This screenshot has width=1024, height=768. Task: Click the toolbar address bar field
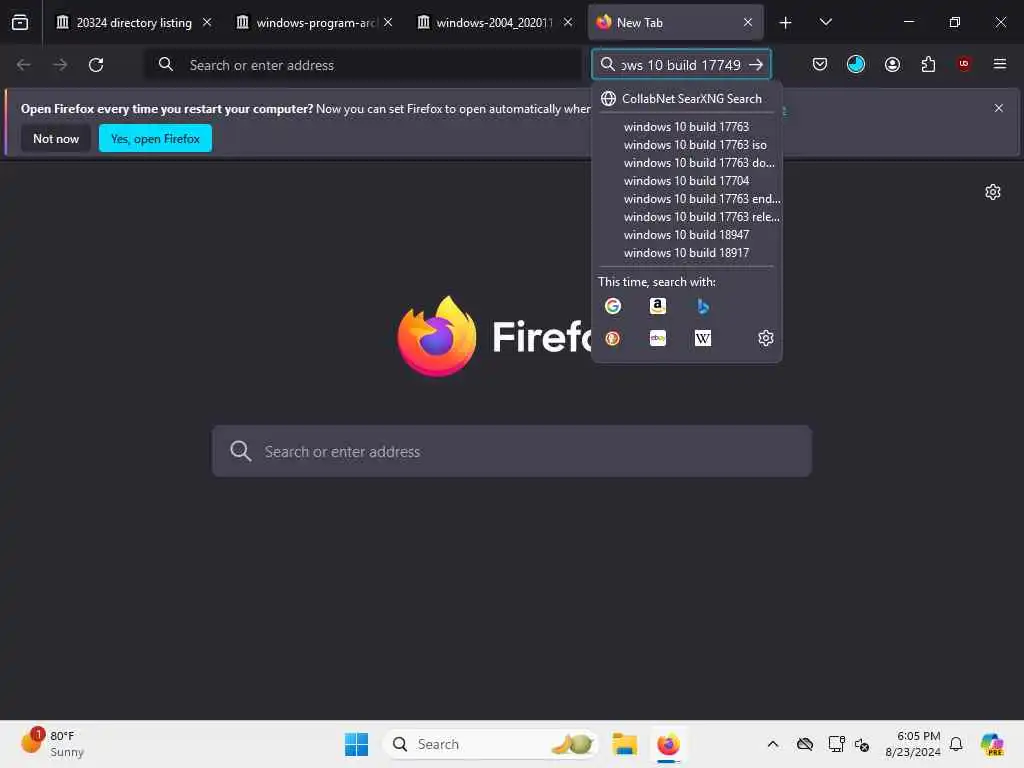[363, 65]
